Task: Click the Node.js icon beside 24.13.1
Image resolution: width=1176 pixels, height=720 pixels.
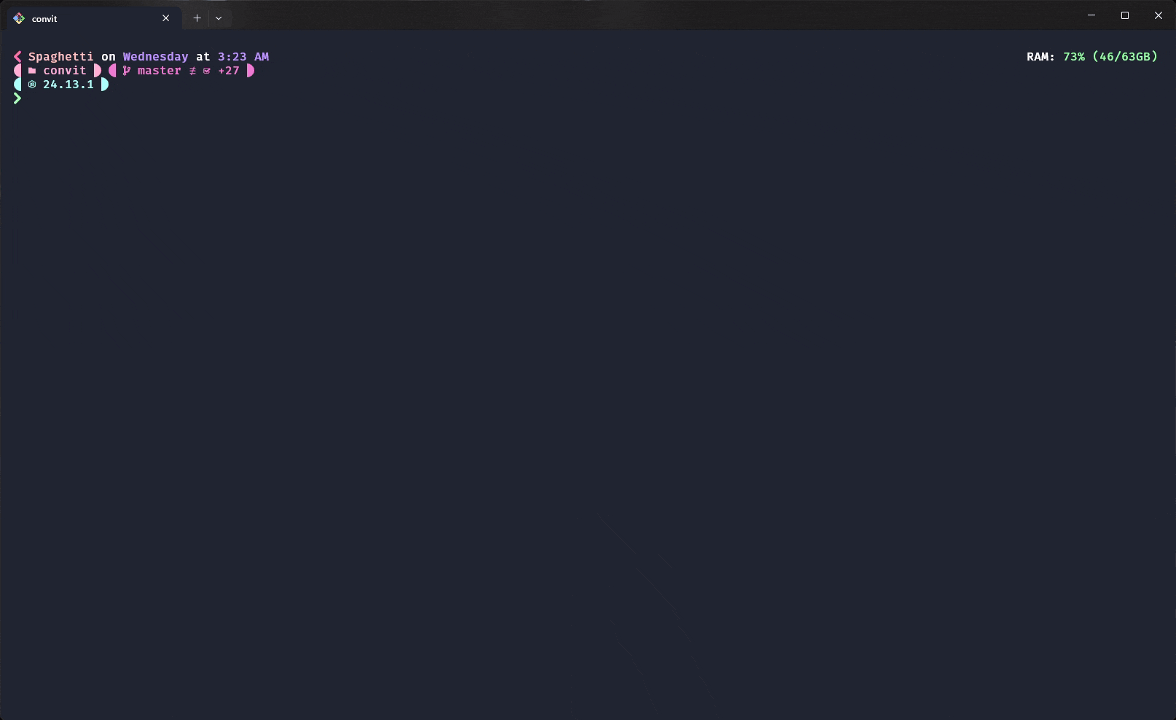Action: click(x=32, y=84)
